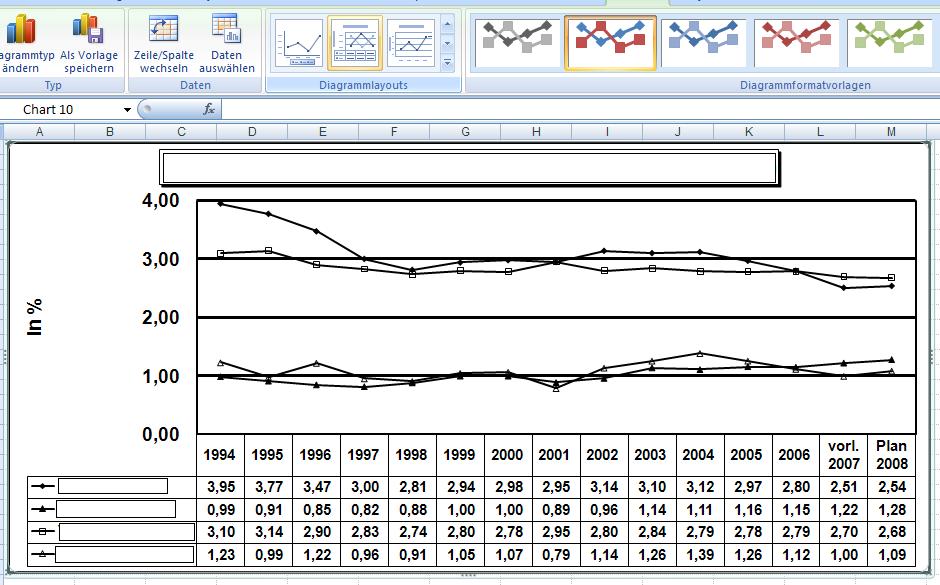Select the first chart layout thumbnail
Image resolution: width=940 pixels, height=585 pixels.
pyautogui.click(x=299, y=43)
